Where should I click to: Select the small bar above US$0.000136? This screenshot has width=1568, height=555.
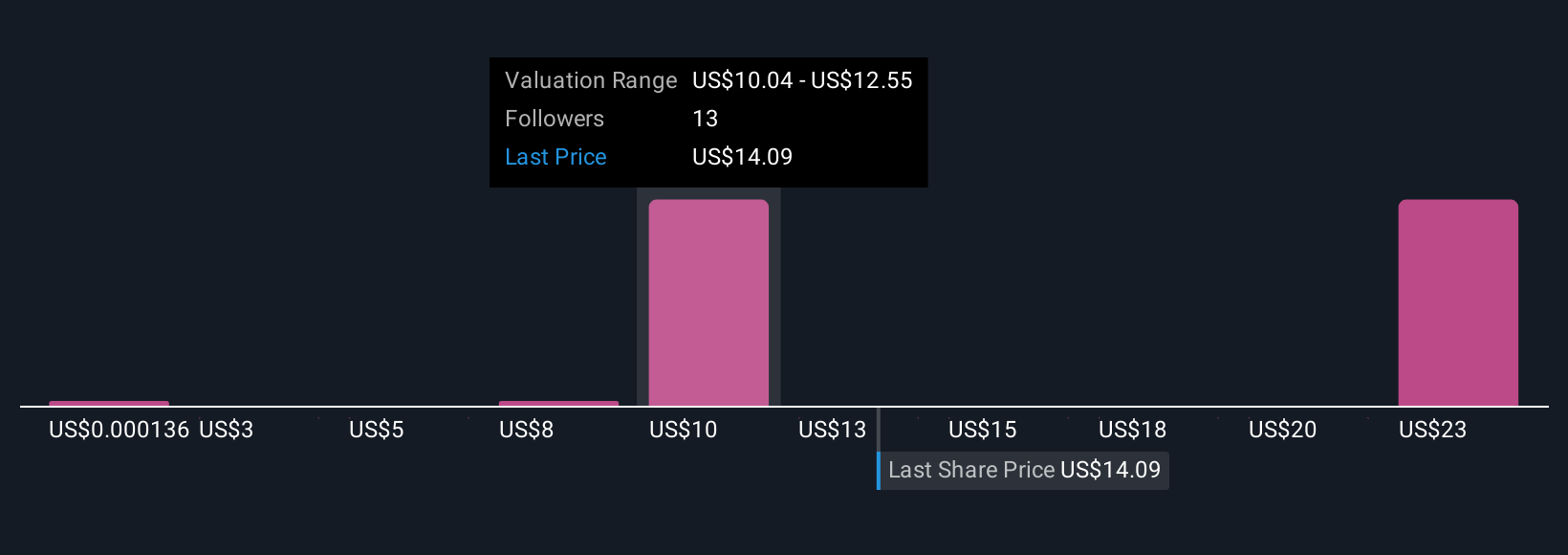[x=109, y=404]
